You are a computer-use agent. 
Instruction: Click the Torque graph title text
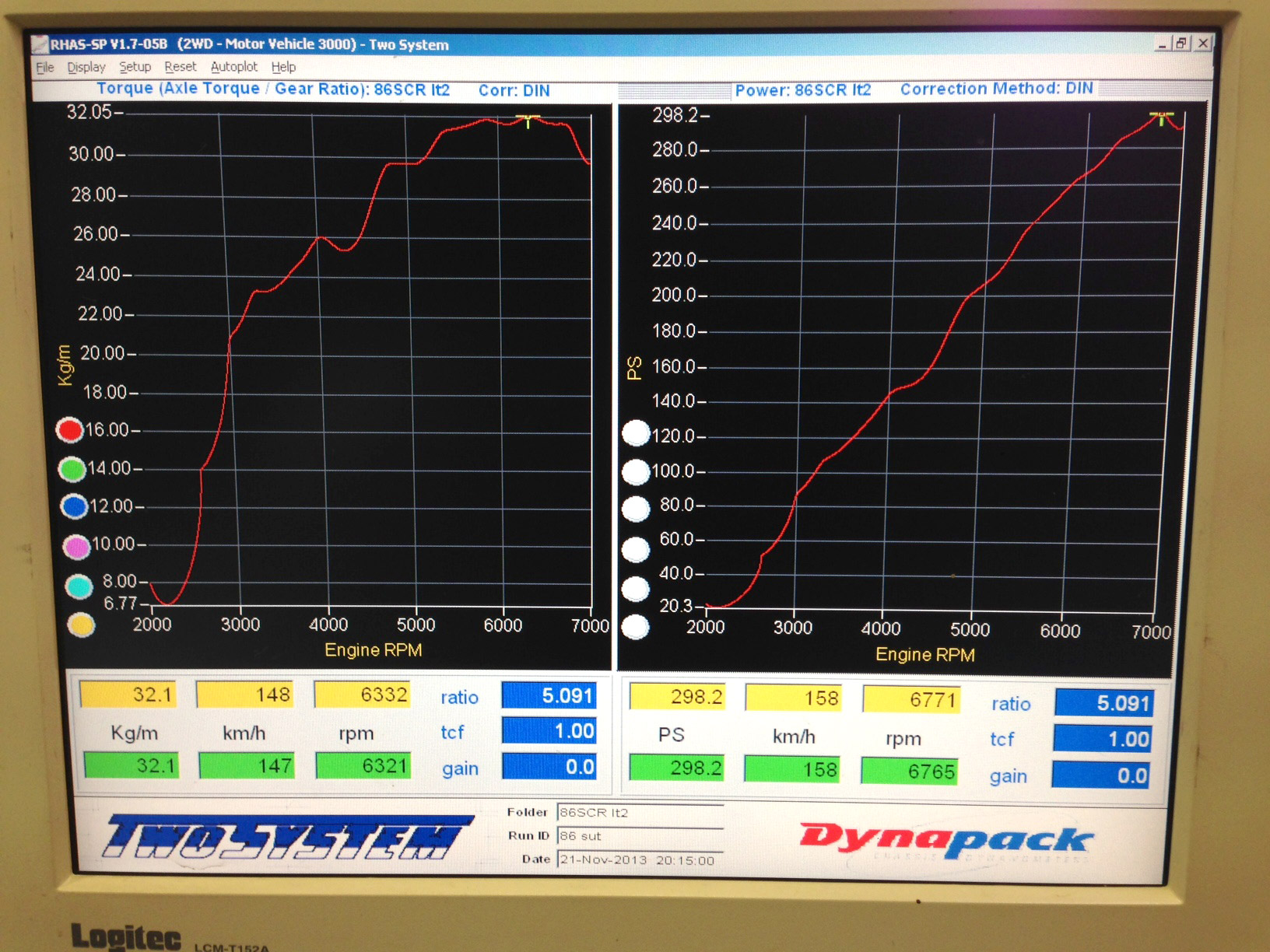[x=273, y=89]
